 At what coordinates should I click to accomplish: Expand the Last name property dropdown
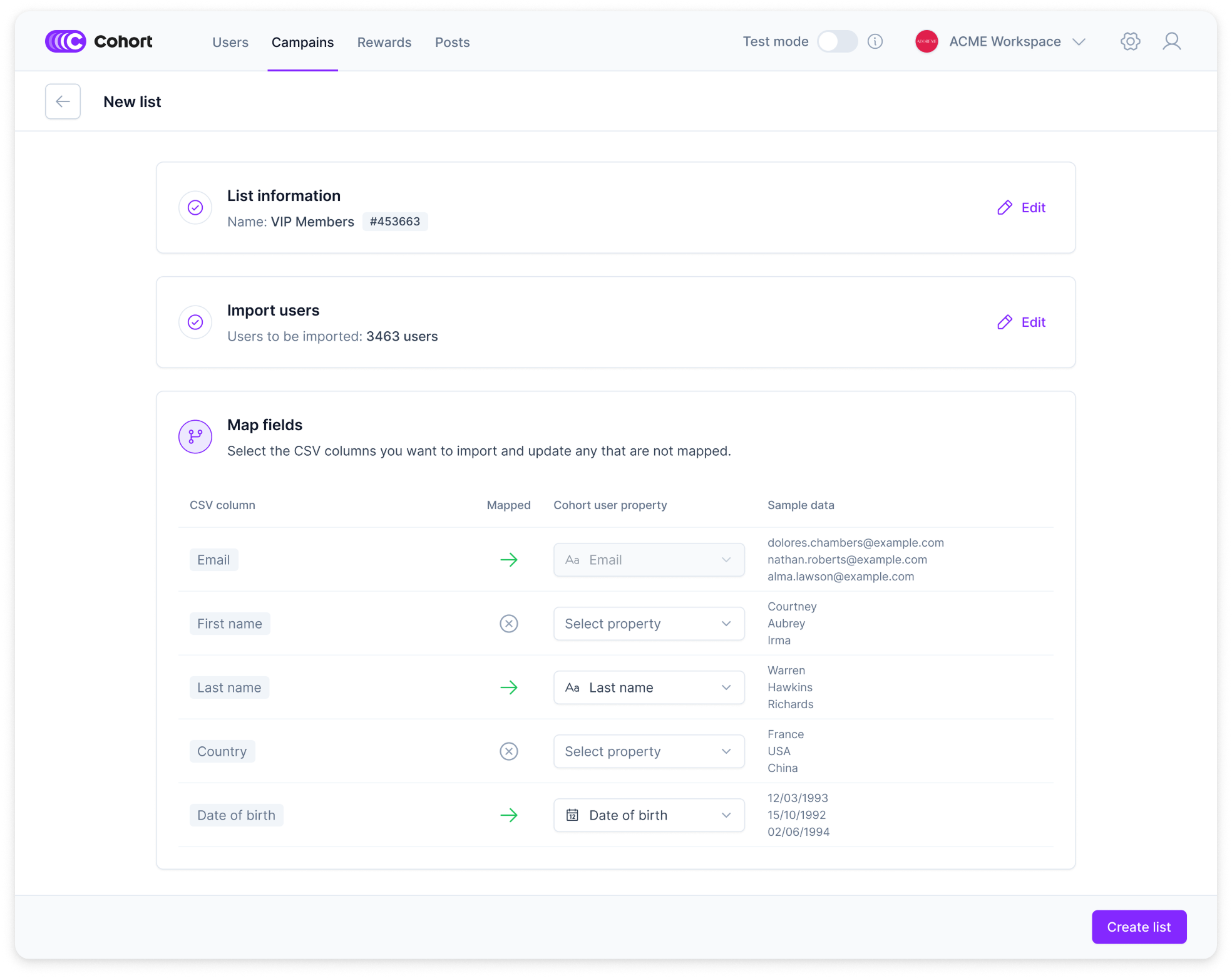[649, 687]
